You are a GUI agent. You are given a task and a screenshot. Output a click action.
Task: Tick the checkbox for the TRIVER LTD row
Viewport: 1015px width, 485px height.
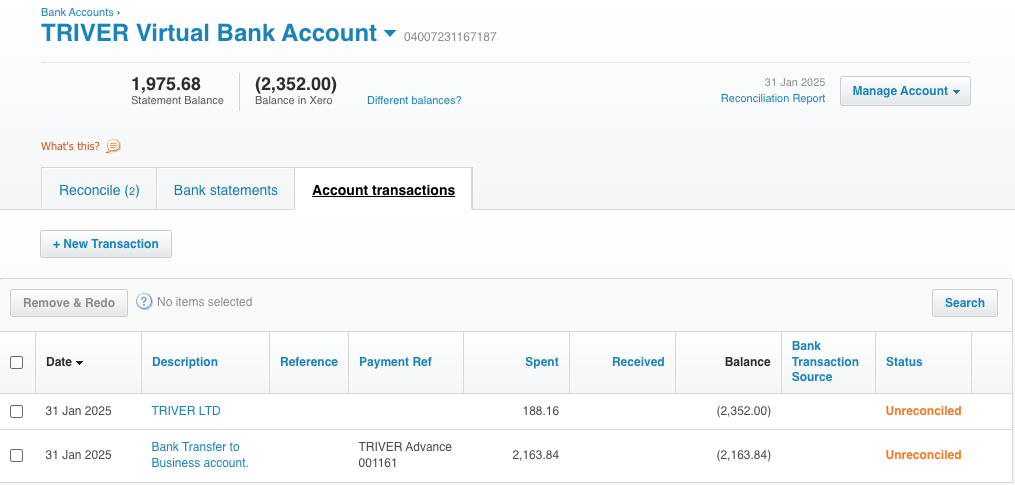pyautogui.click(x=17, y=411)
